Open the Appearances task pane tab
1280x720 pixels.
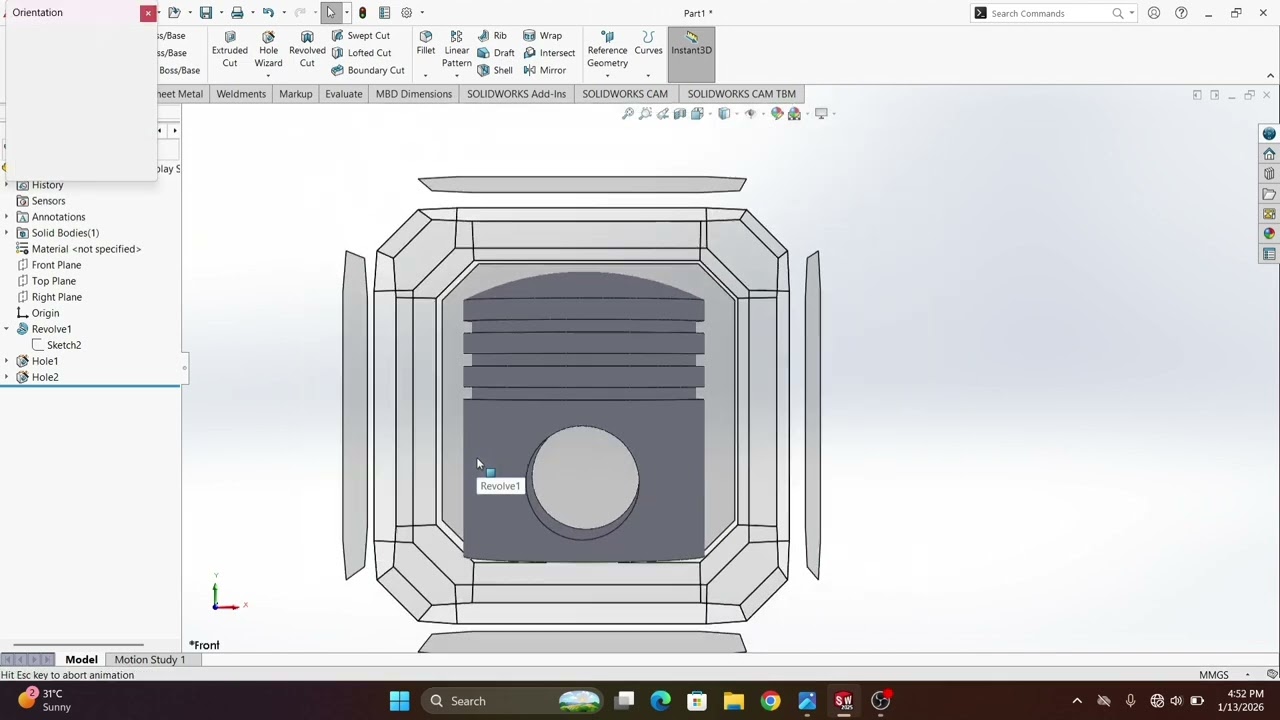(1269, 234)
